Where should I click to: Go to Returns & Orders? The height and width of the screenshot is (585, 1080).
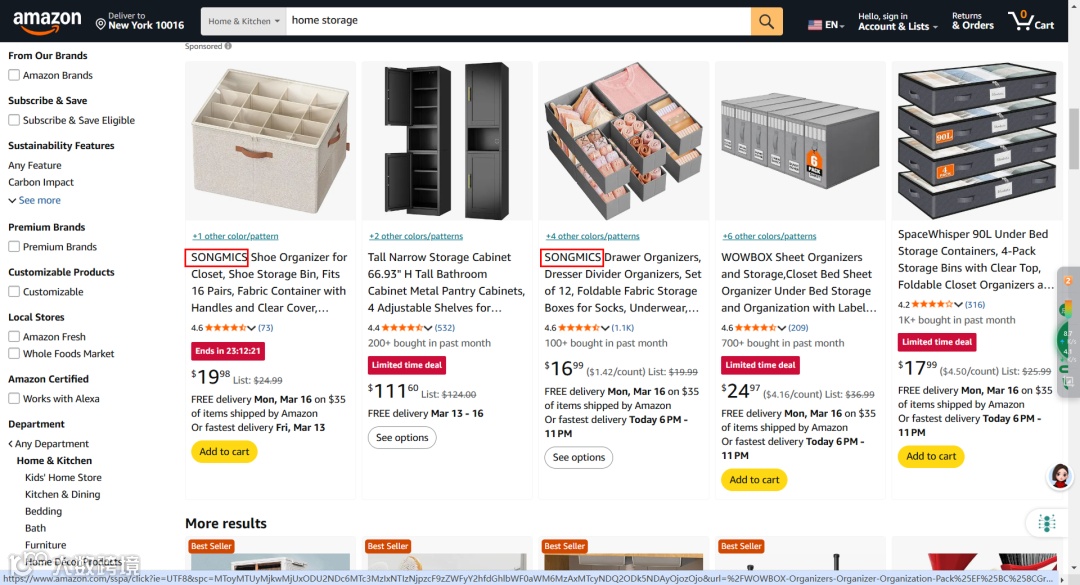(x=973, y=21)
